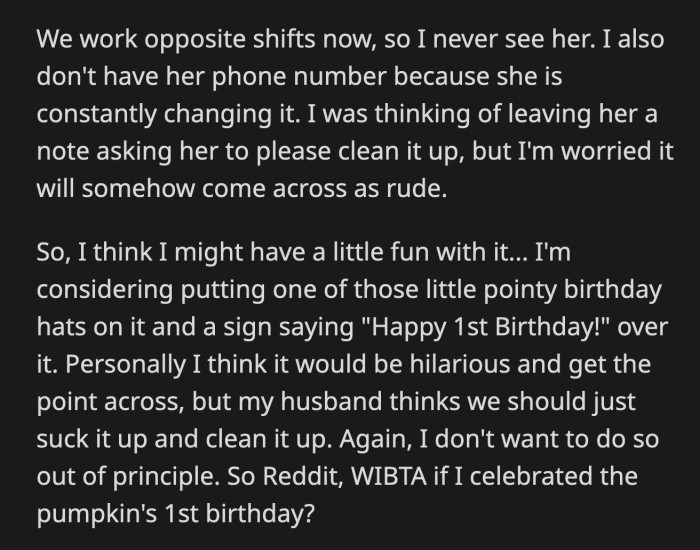Place cursor on the word "note"
700x550 pixels.
[x=62, y=151]
